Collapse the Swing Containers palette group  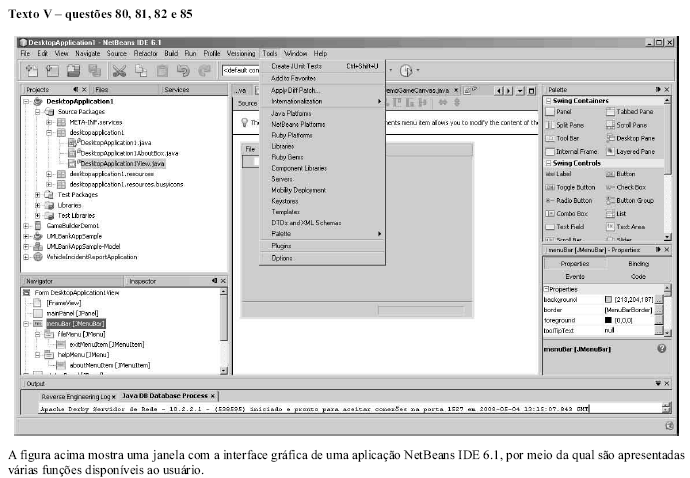tap(548, 101)
